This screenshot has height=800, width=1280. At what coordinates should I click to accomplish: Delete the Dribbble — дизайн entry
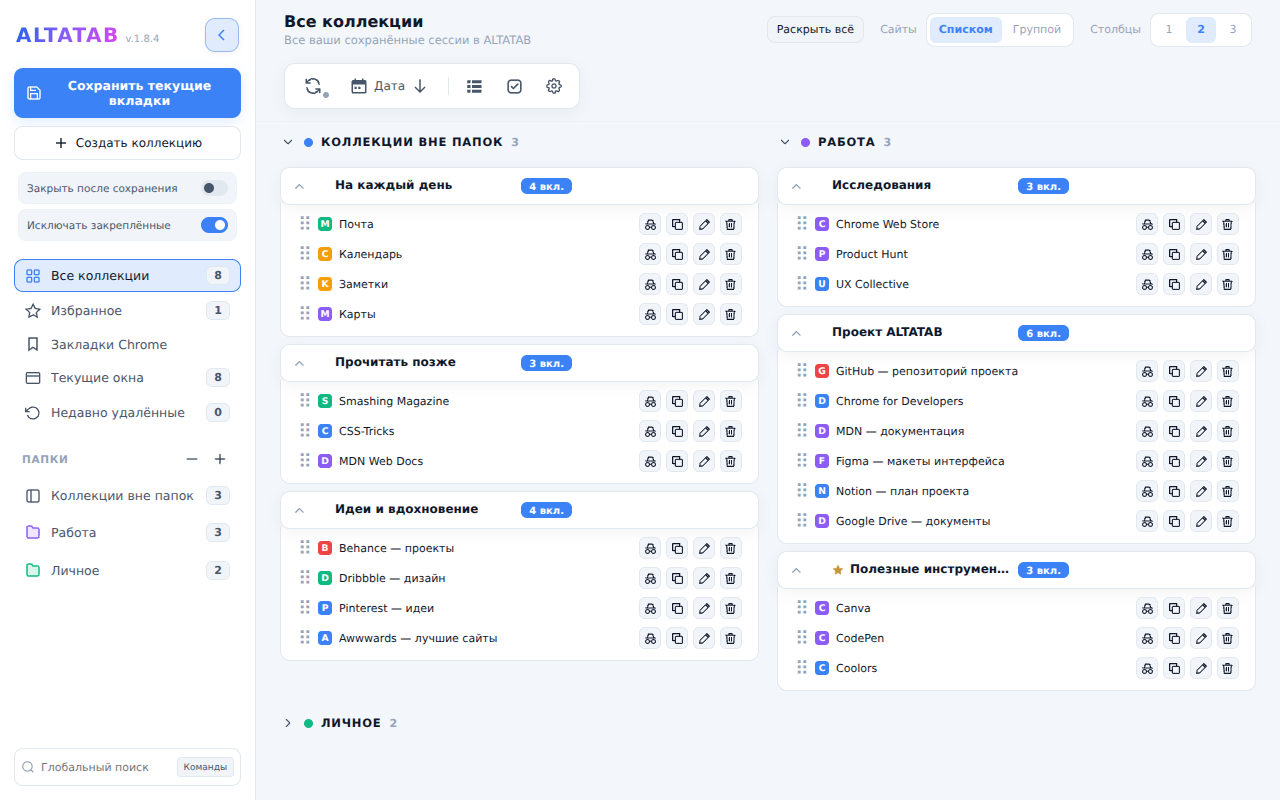(x=731, y=578)
